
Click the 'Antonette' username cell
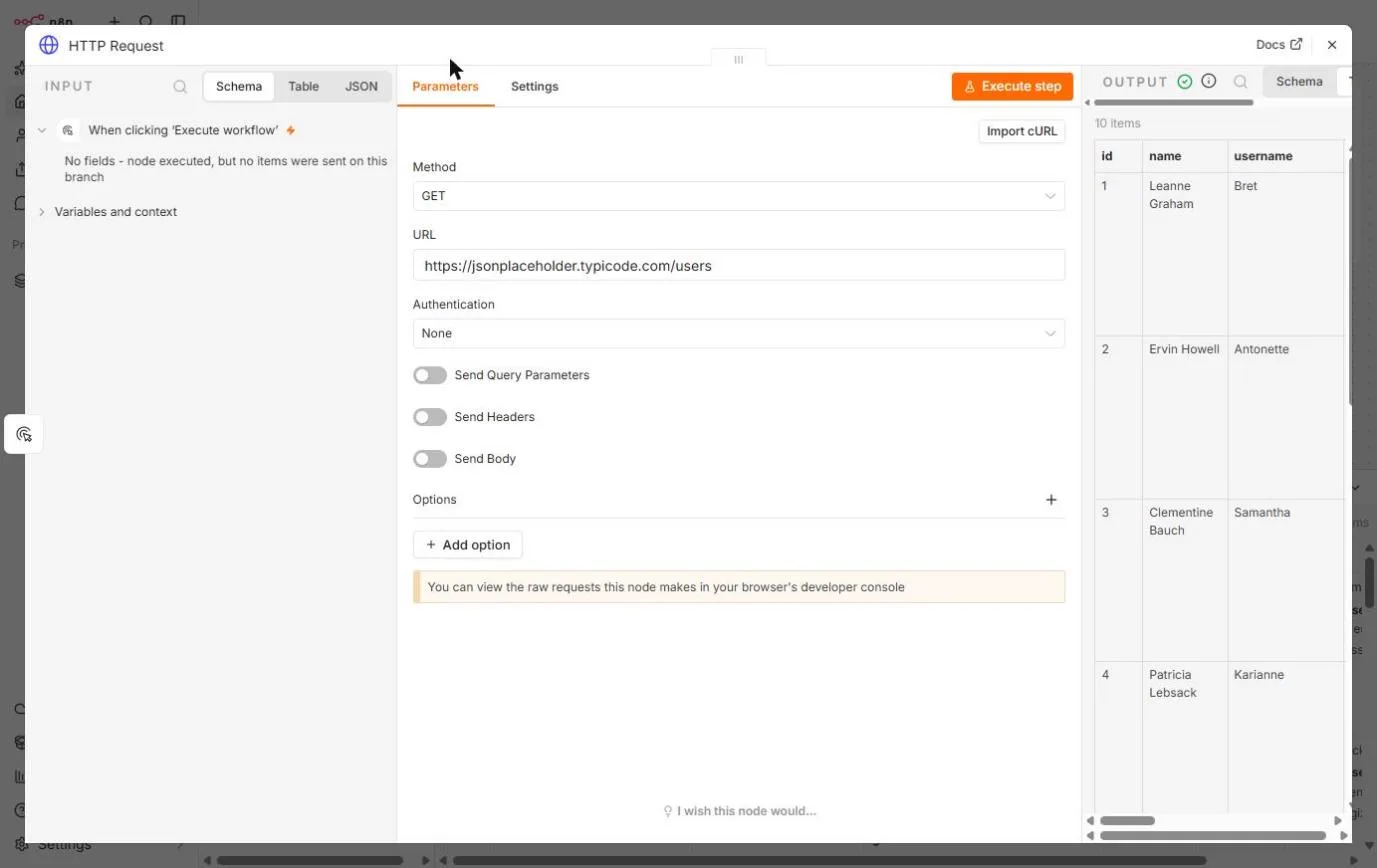(1286, 418)
